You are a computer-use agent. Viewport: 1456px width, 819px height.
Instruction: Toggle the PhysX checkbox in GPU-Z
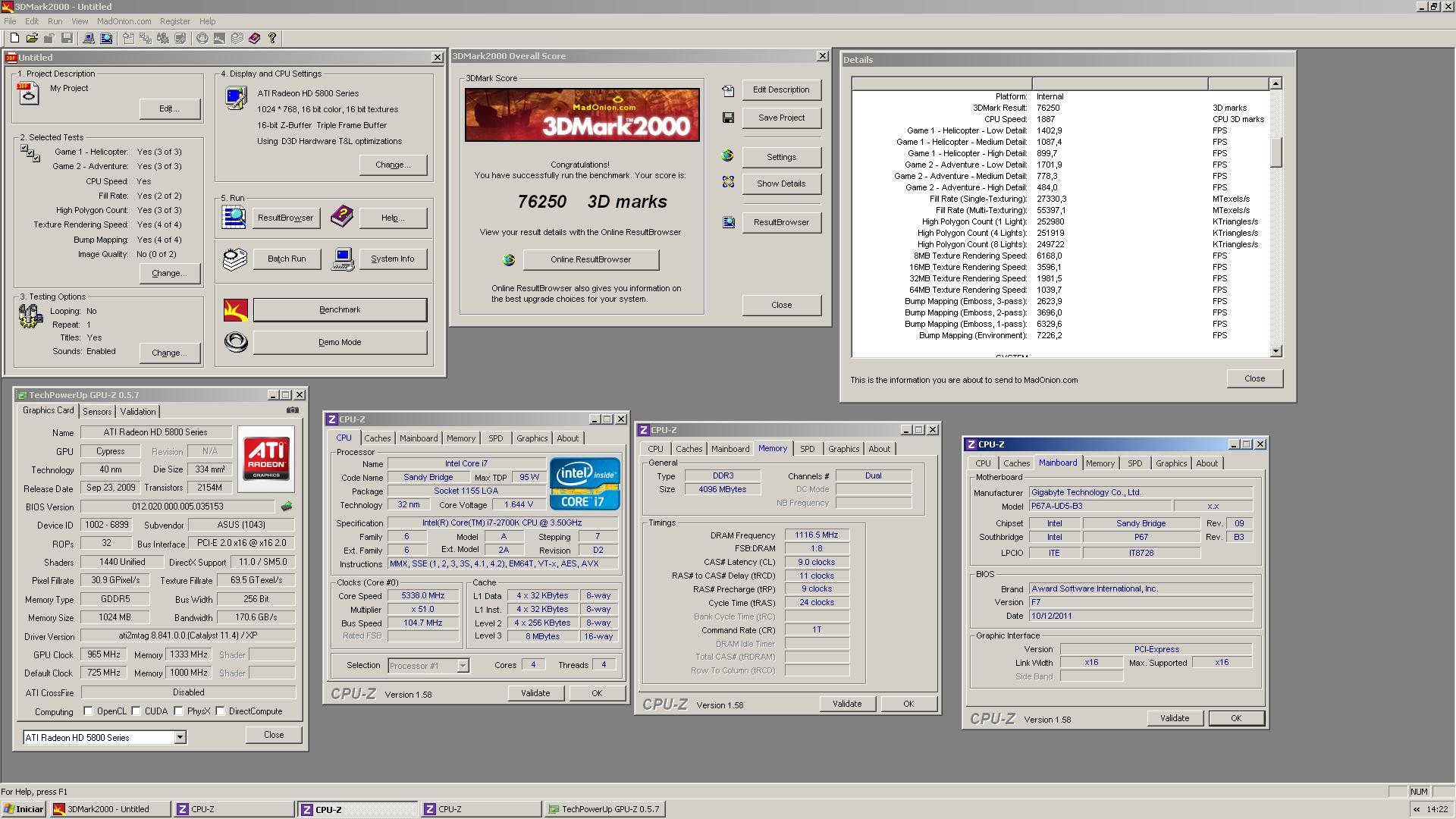coord(178,711)
